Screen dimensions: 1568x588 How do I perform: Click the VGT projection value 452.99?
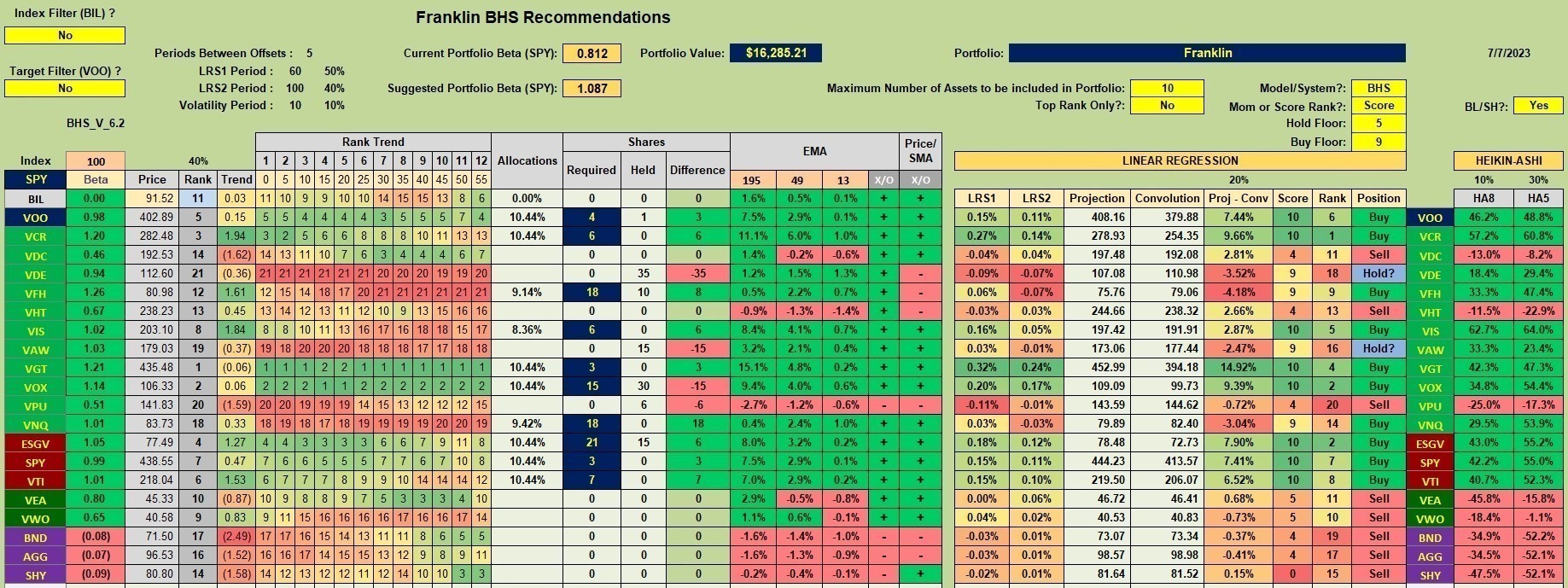coord(1097,368)
